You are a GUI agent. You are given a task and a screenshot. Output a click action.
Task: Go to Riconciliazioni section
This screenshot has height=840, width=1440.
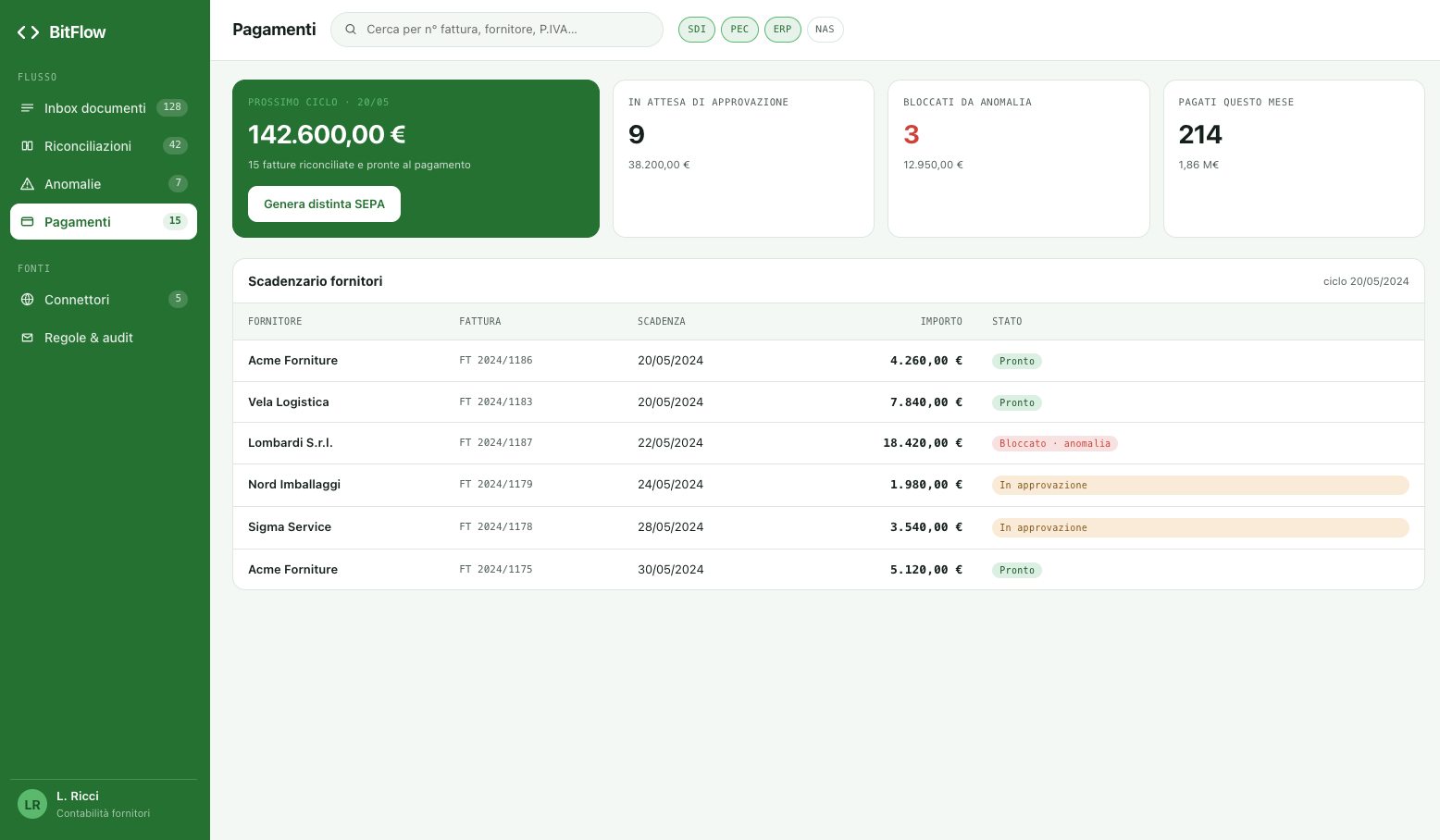[x=104, y=146]
